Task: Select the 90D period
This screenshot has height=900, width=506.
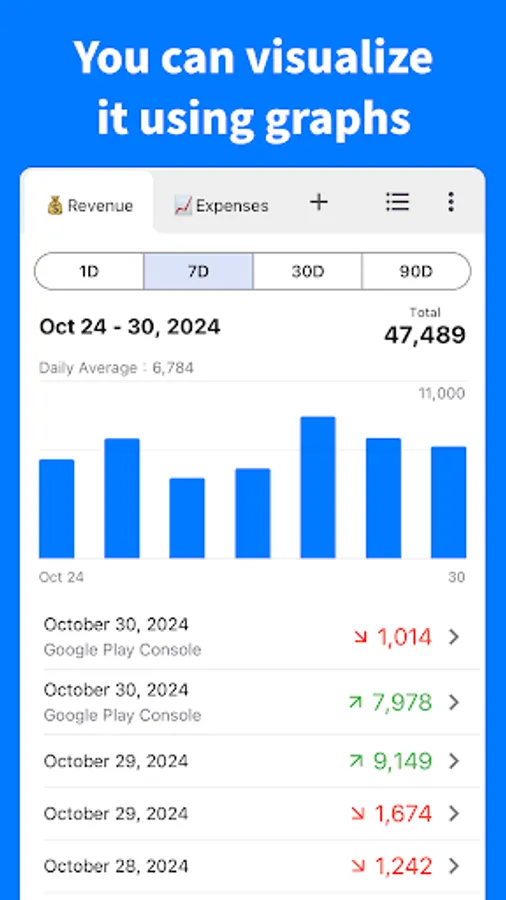Action: pyautogui.click(x=416, y=271)
